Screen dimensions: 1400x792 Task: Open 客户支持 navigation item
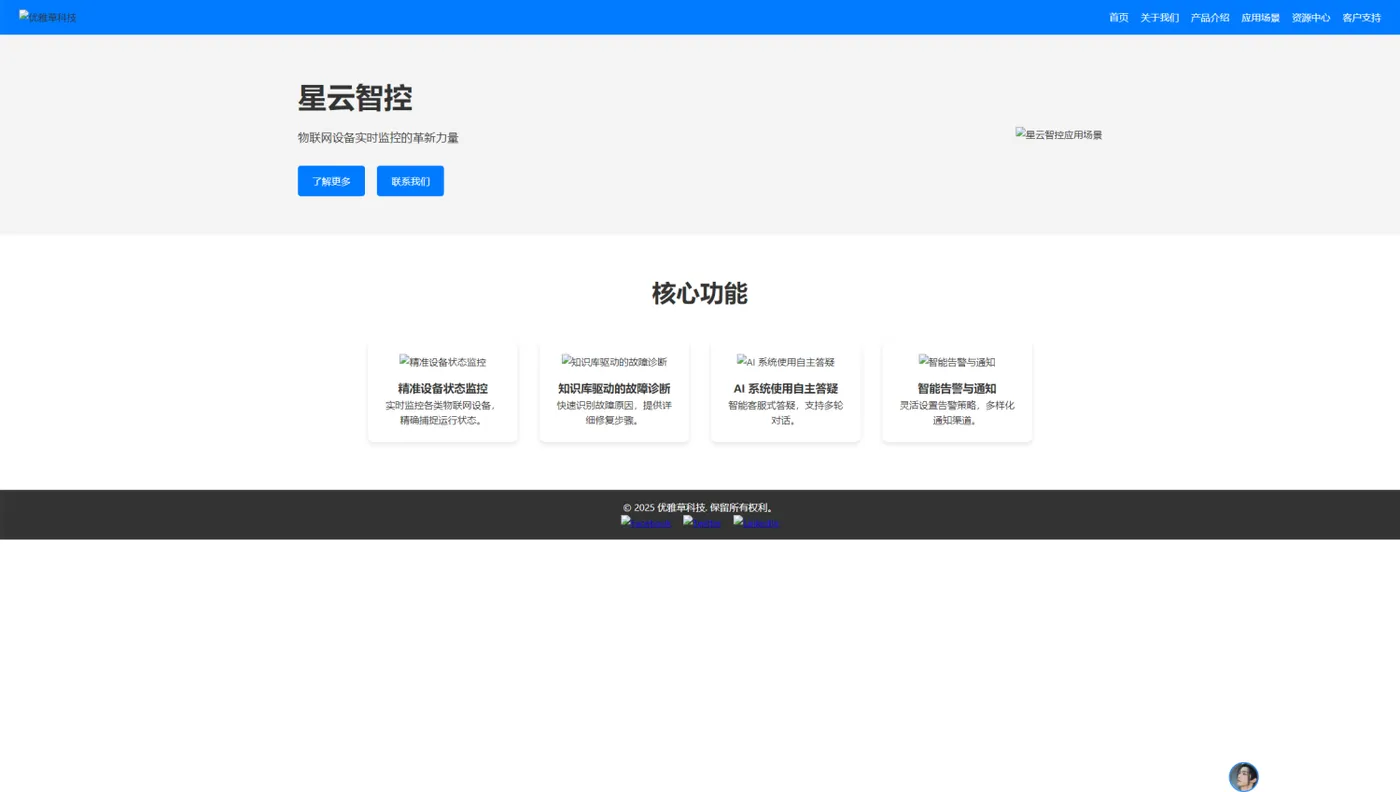[1362, 18]
